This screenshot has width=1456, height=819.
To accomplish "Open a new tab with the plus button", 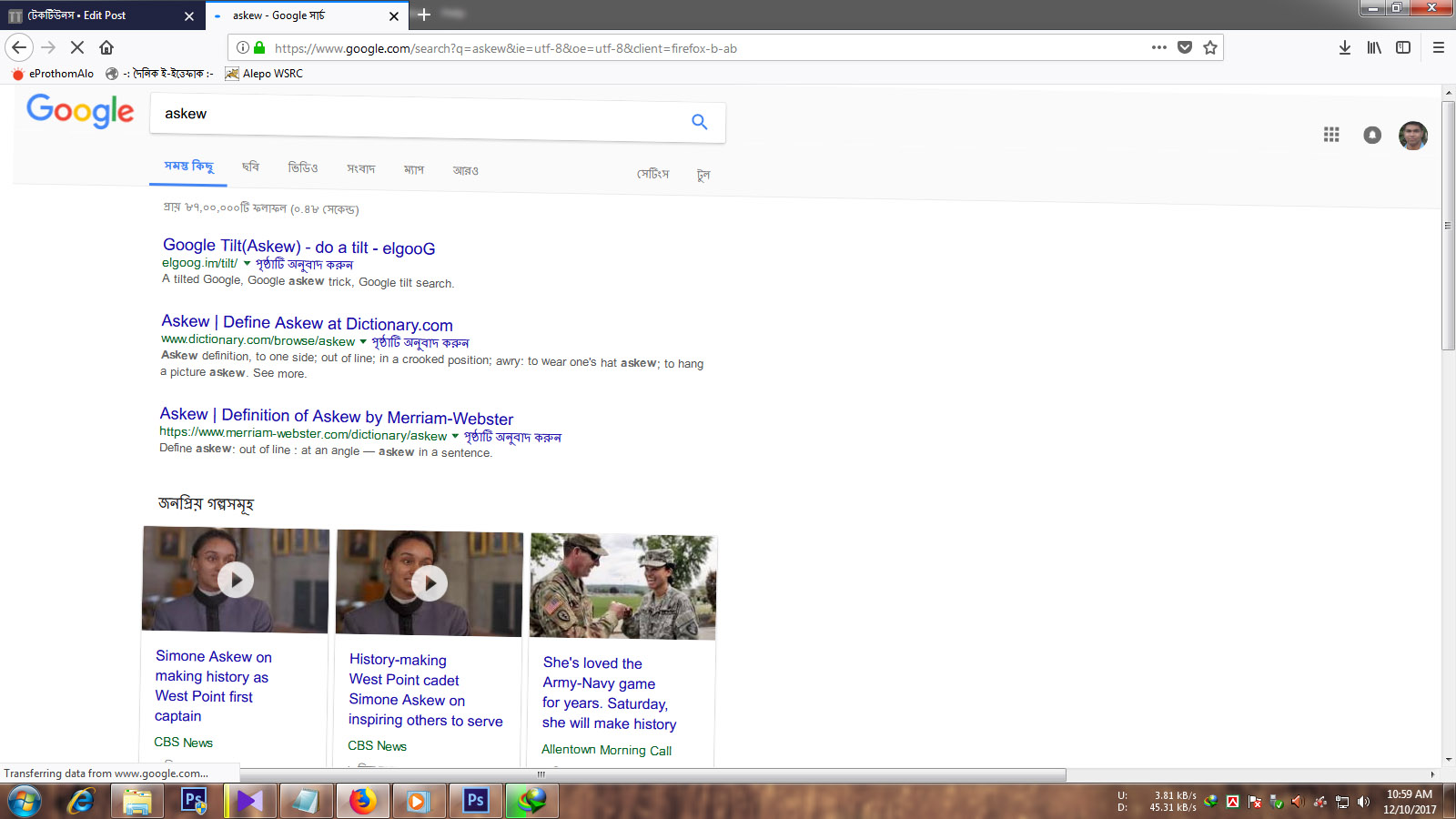I will (x=423, y=15).
